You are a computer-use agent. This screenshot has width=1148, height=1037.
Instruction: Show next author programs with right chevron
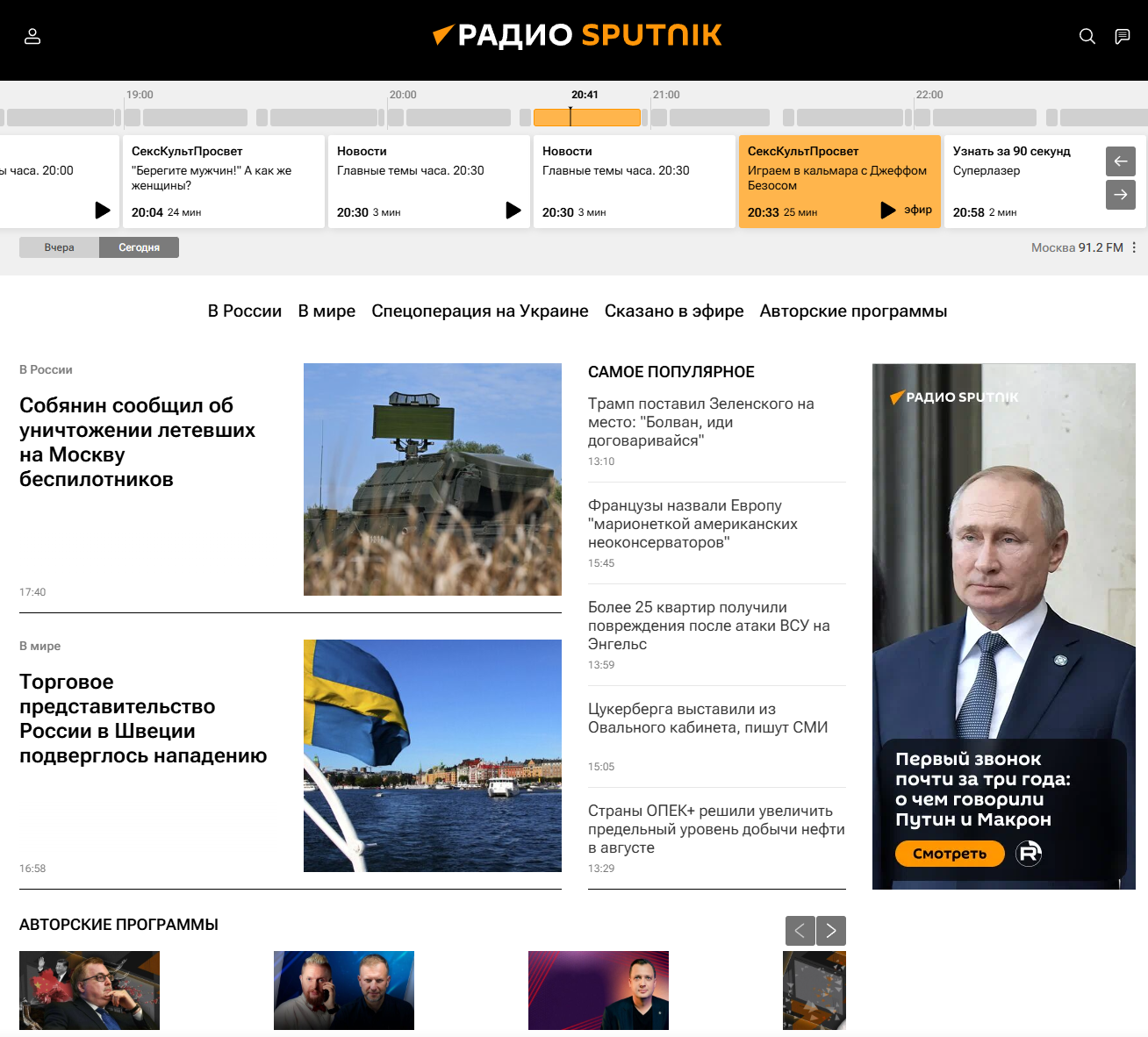(831, 931)
